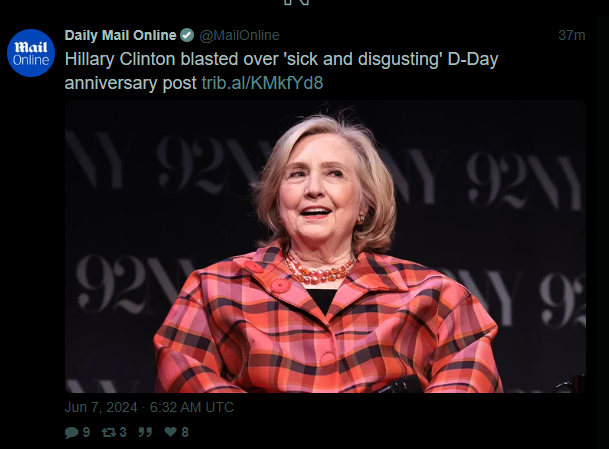Open the Mail Online profile avatar
The height and width of the screenshot is (449, 609).
point(31,53)
